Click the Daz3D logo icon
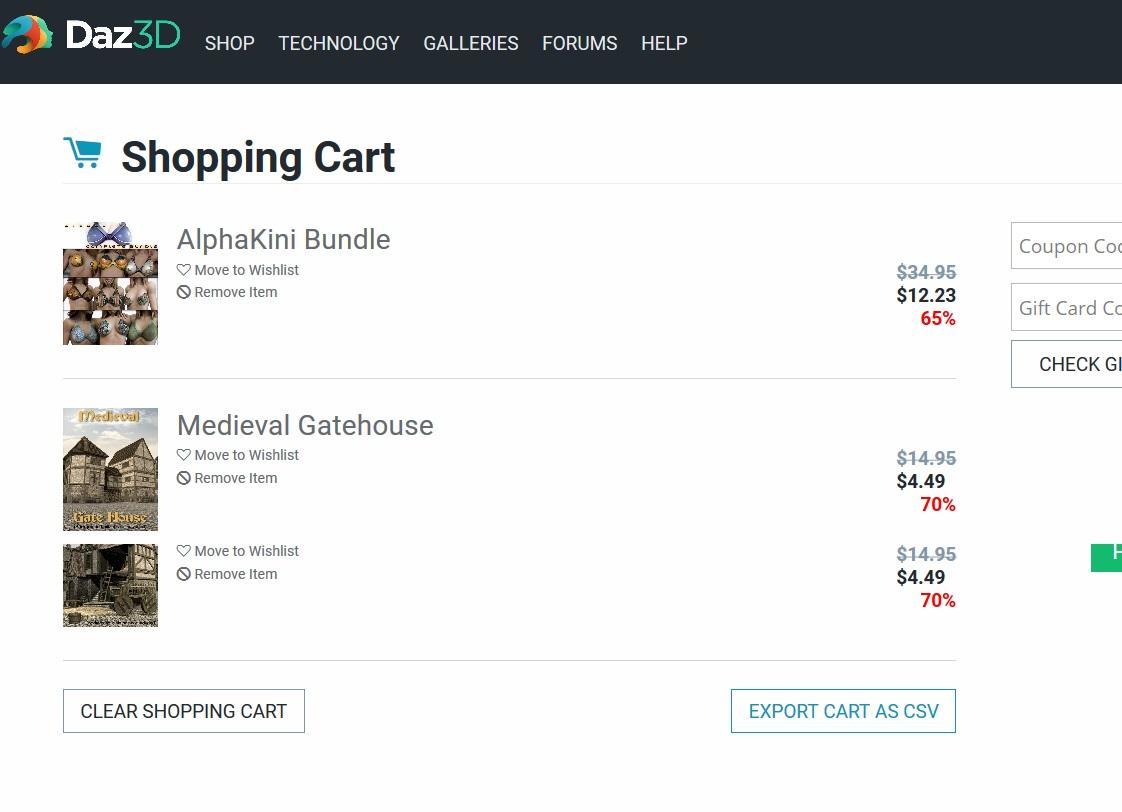The height and width of the screenshot is (812, 1122). (28, 35)
